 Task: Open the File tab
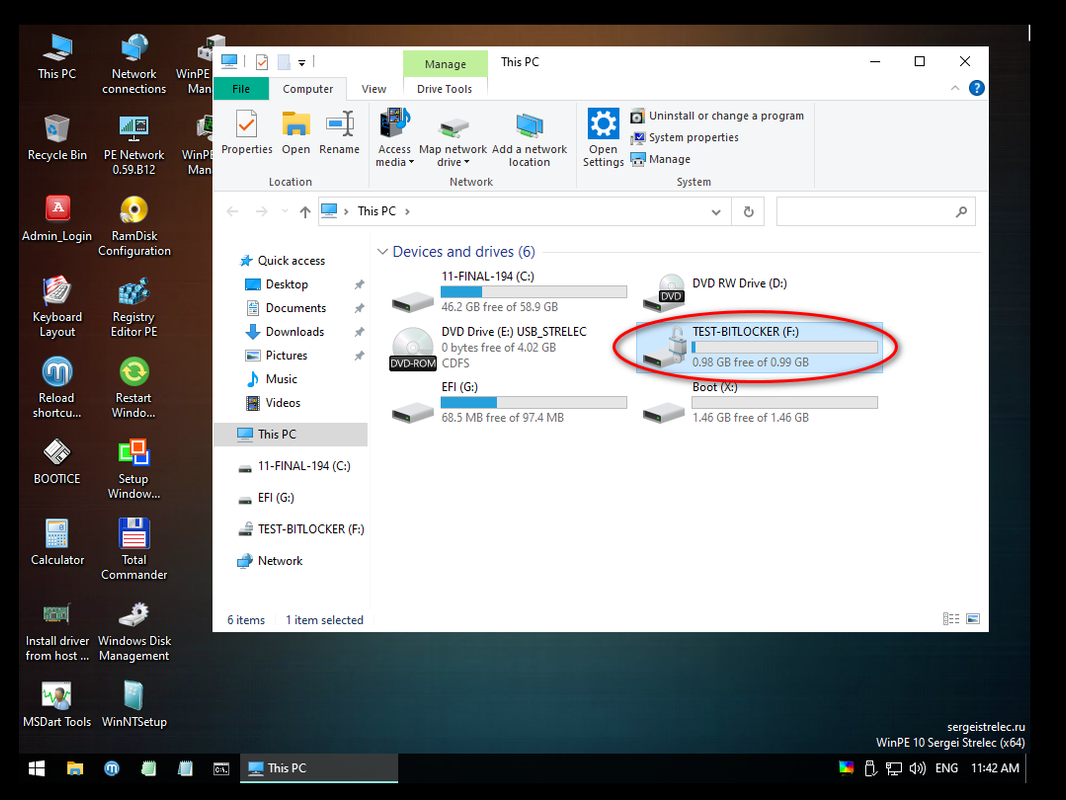click(x=241, y=89)
